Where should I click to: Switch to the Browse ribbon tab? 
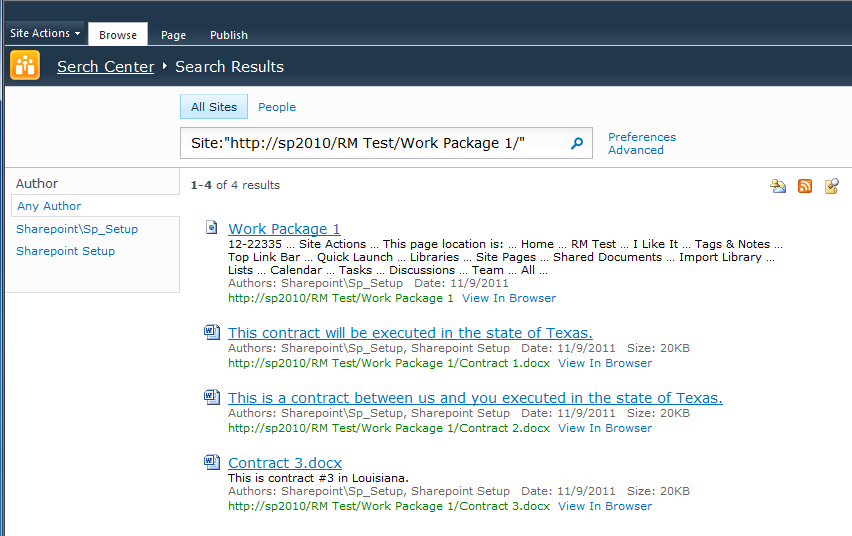[x=118, y=35]
